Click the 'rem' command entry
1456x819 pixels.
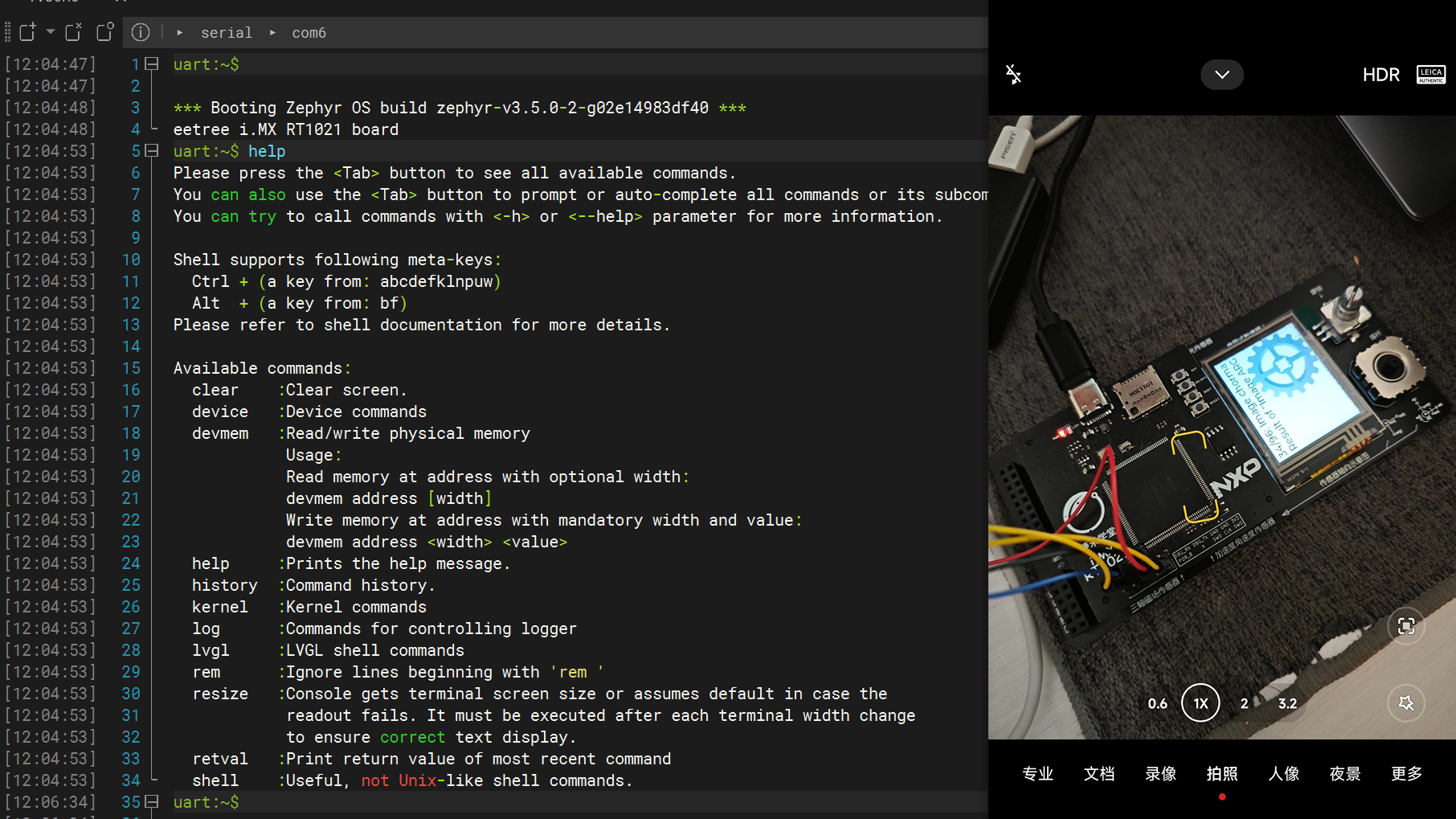[206, 672]
